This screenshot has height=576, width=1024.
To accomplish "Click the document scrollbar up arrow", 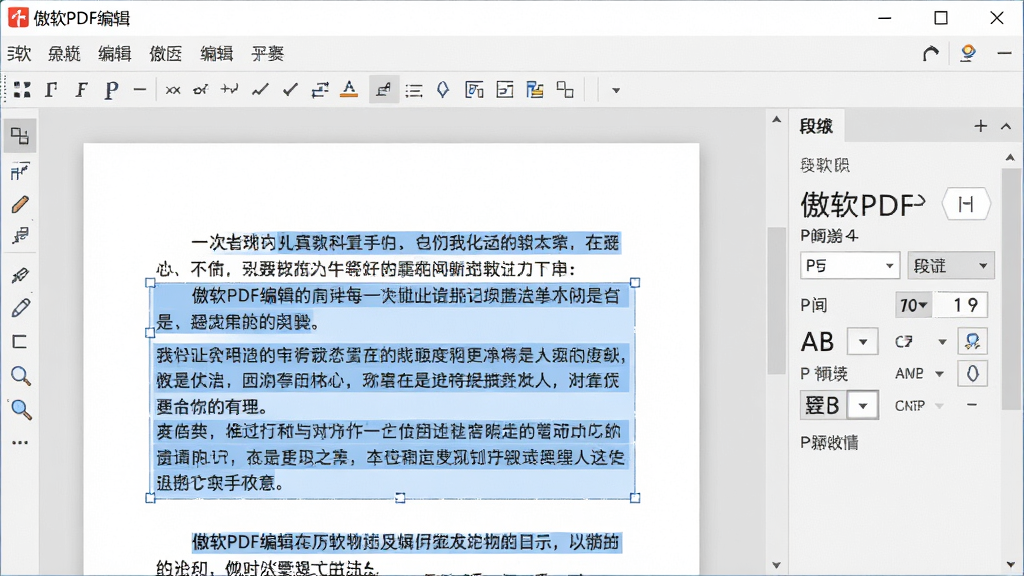I will click(776, 120).
